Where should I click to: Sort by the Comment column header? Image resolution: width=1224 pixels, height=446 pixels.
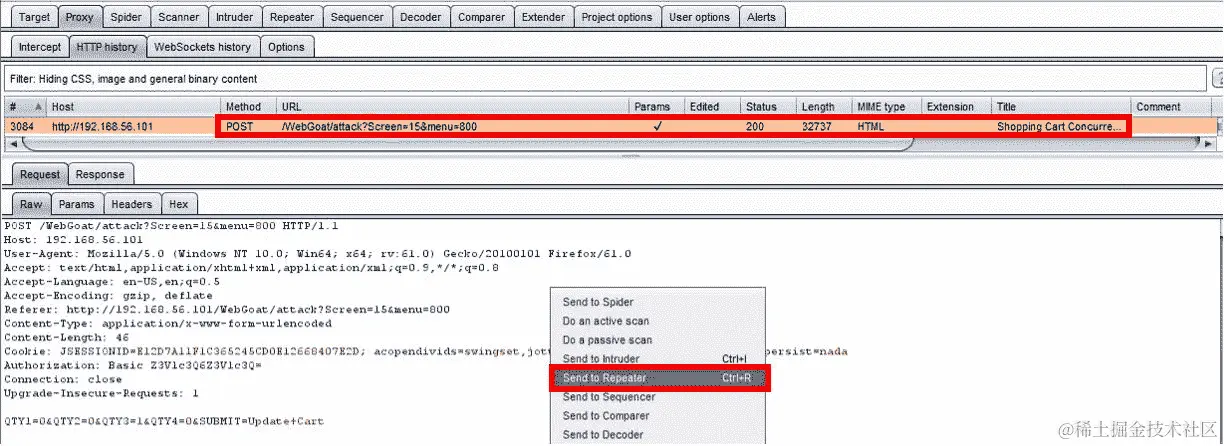tap(1171, 107)
